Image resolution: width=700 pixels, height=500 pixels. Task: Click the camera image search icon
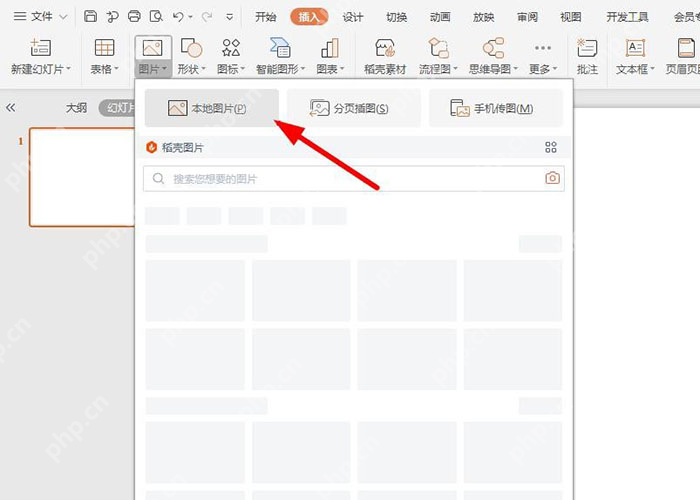click(552, 178)
